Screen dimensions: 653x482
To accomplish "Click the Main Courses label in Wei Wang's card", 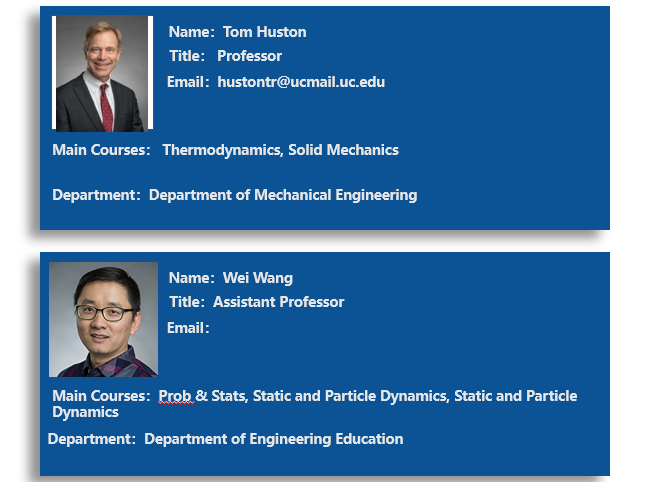I will (101, 396).
